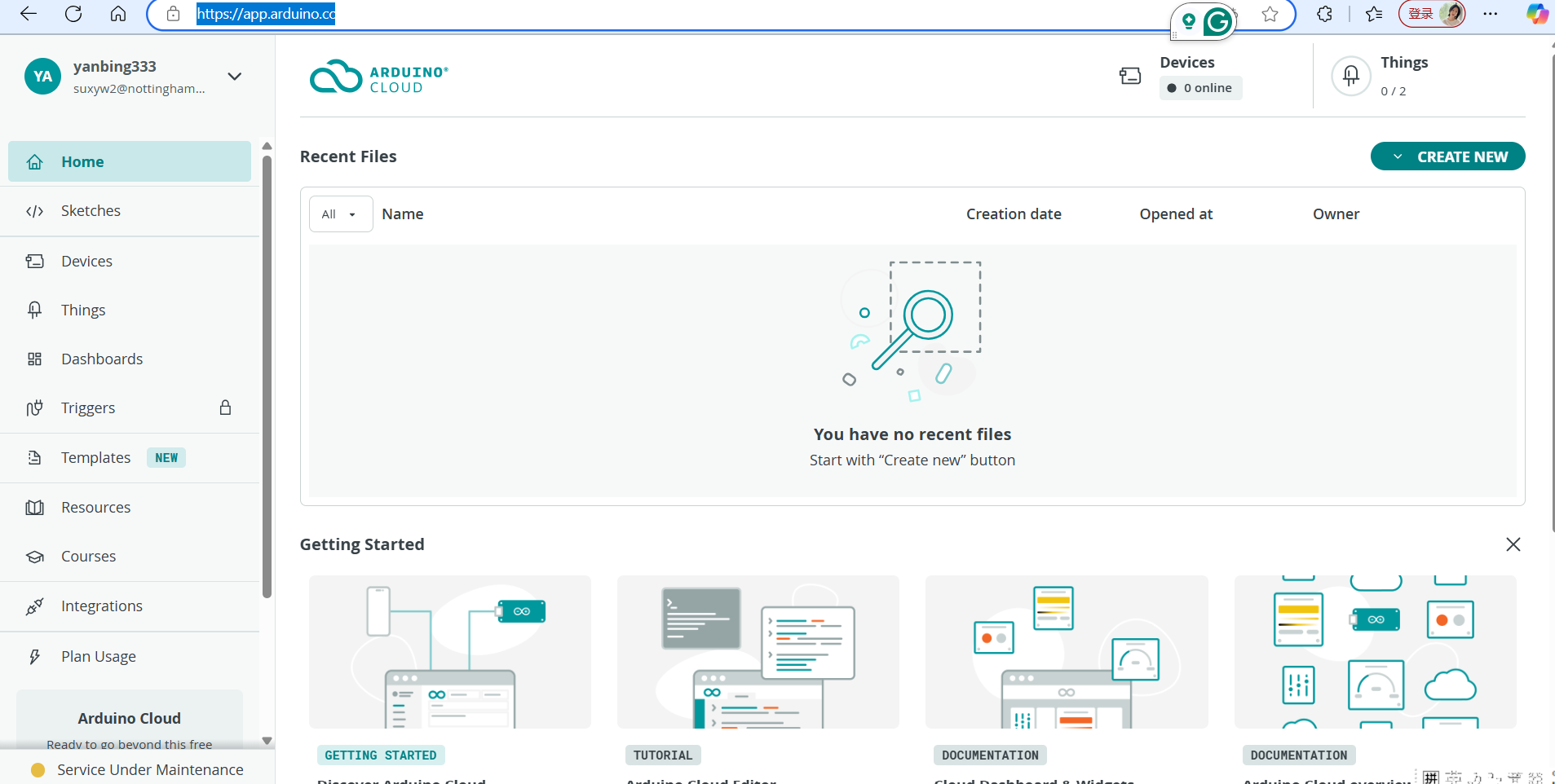Click the lock icon beside Triggers

225,407
